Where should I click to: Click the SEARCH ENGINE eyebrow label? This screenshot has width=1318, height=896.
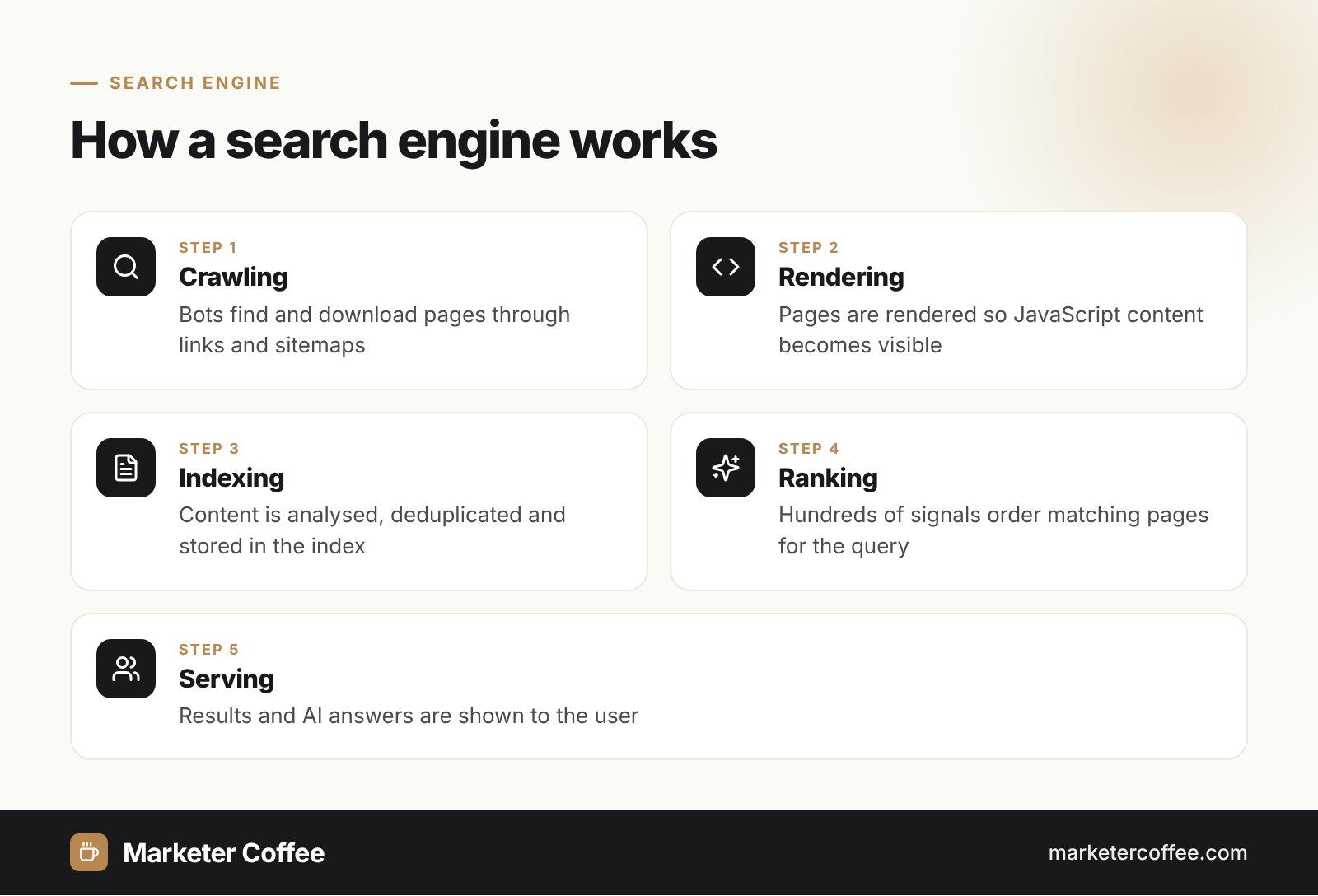click(x=195, y=83)
